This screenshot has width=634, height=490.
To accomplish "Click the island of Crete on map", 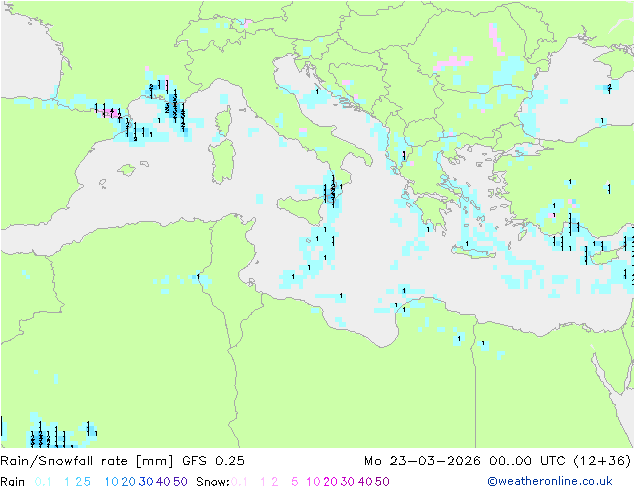I will click(x=473, y=251).
